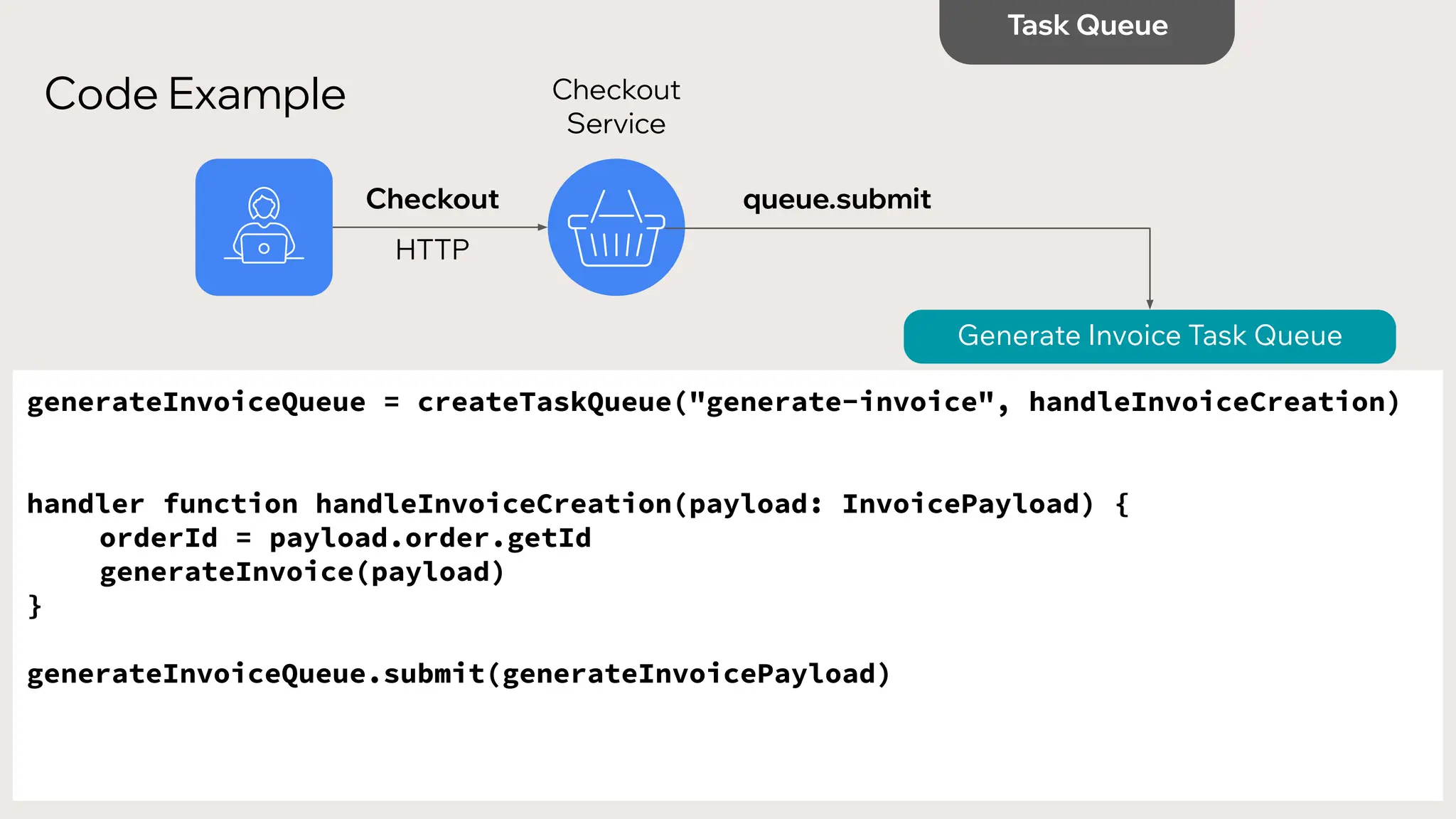
Task: Click the orderId assignment line
Action: pyautogui.click(x=345, y=538)
